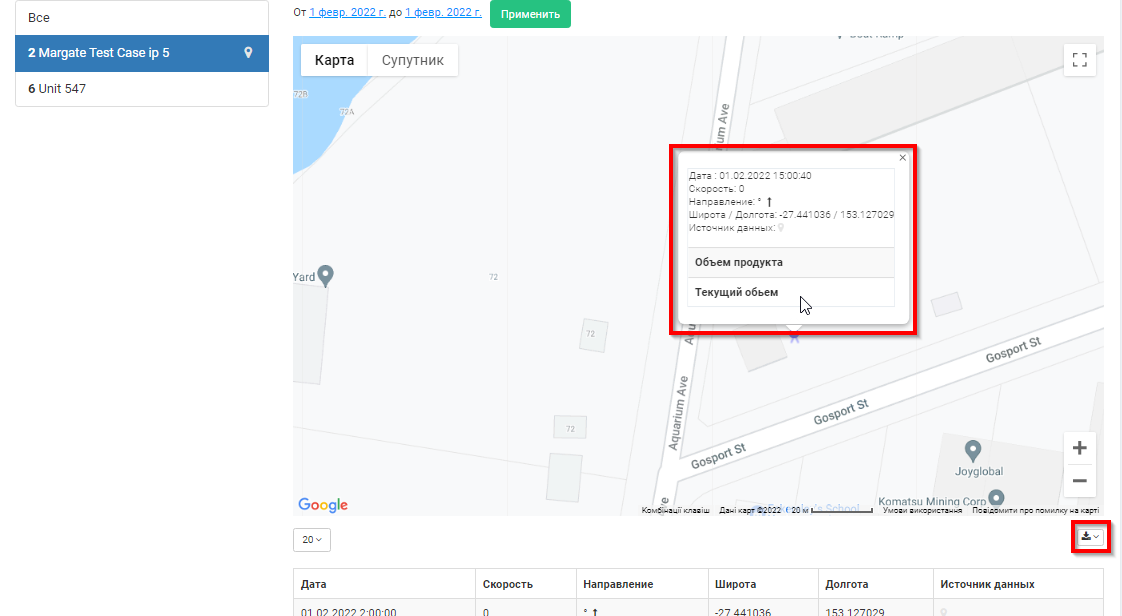
Task: Click the Google logo on the map
Action: tap(323, 505)
